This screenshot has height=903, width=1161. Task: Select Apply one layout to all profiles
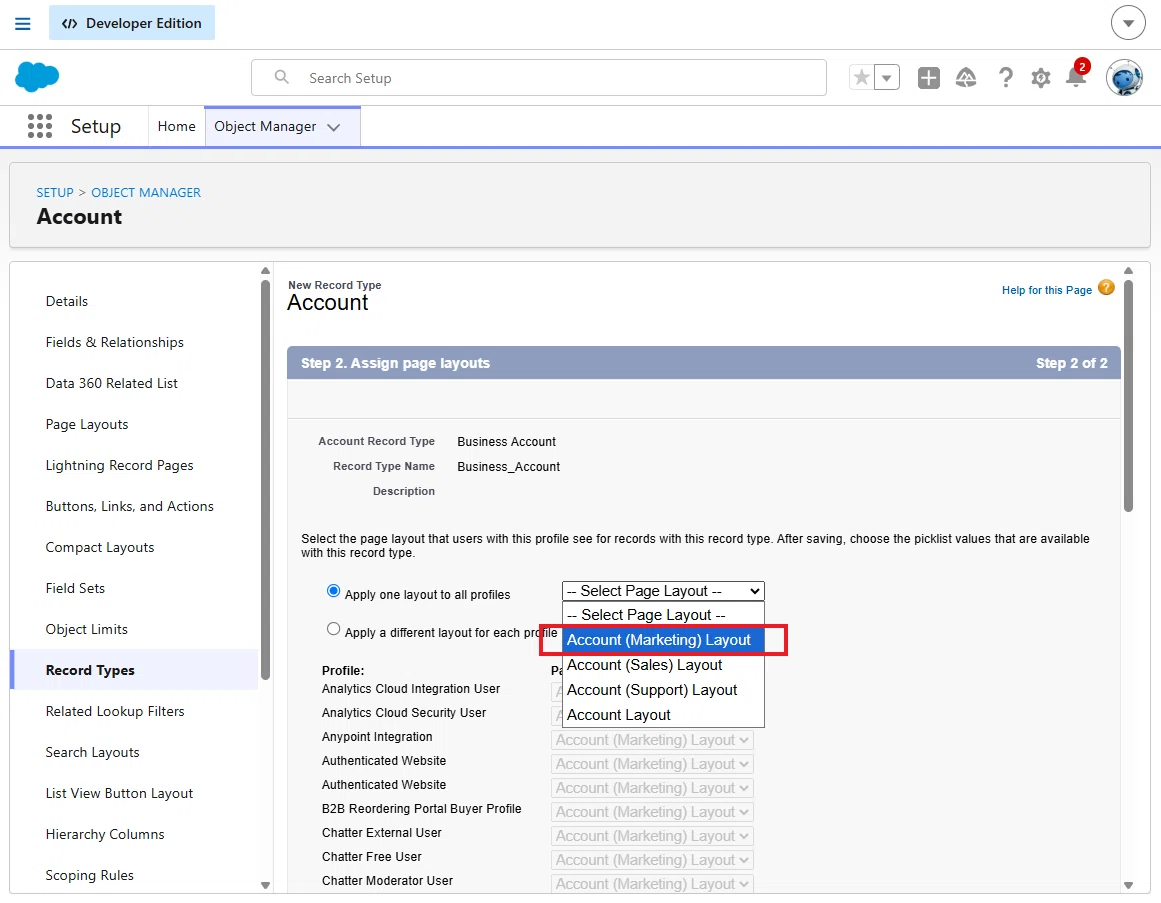coord(333,591)
